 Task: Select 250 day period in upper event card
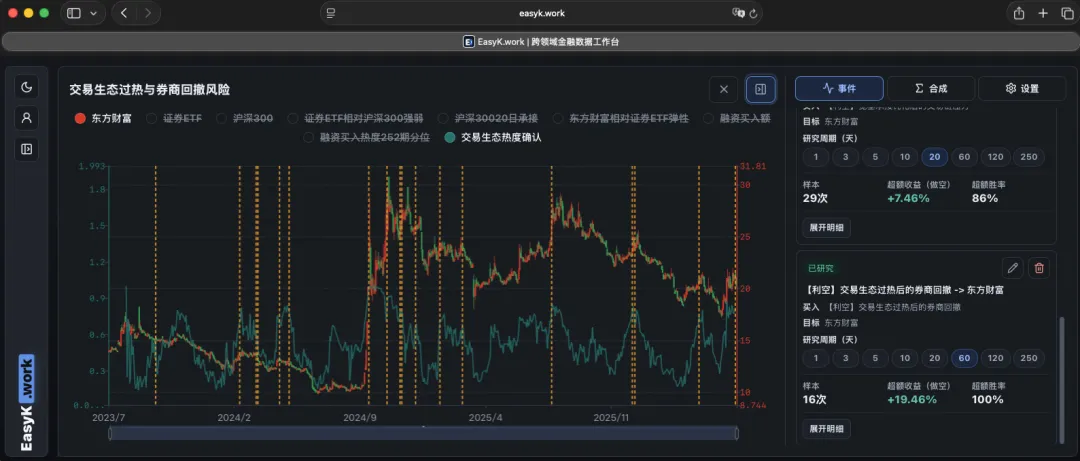tap(1028, 157)
